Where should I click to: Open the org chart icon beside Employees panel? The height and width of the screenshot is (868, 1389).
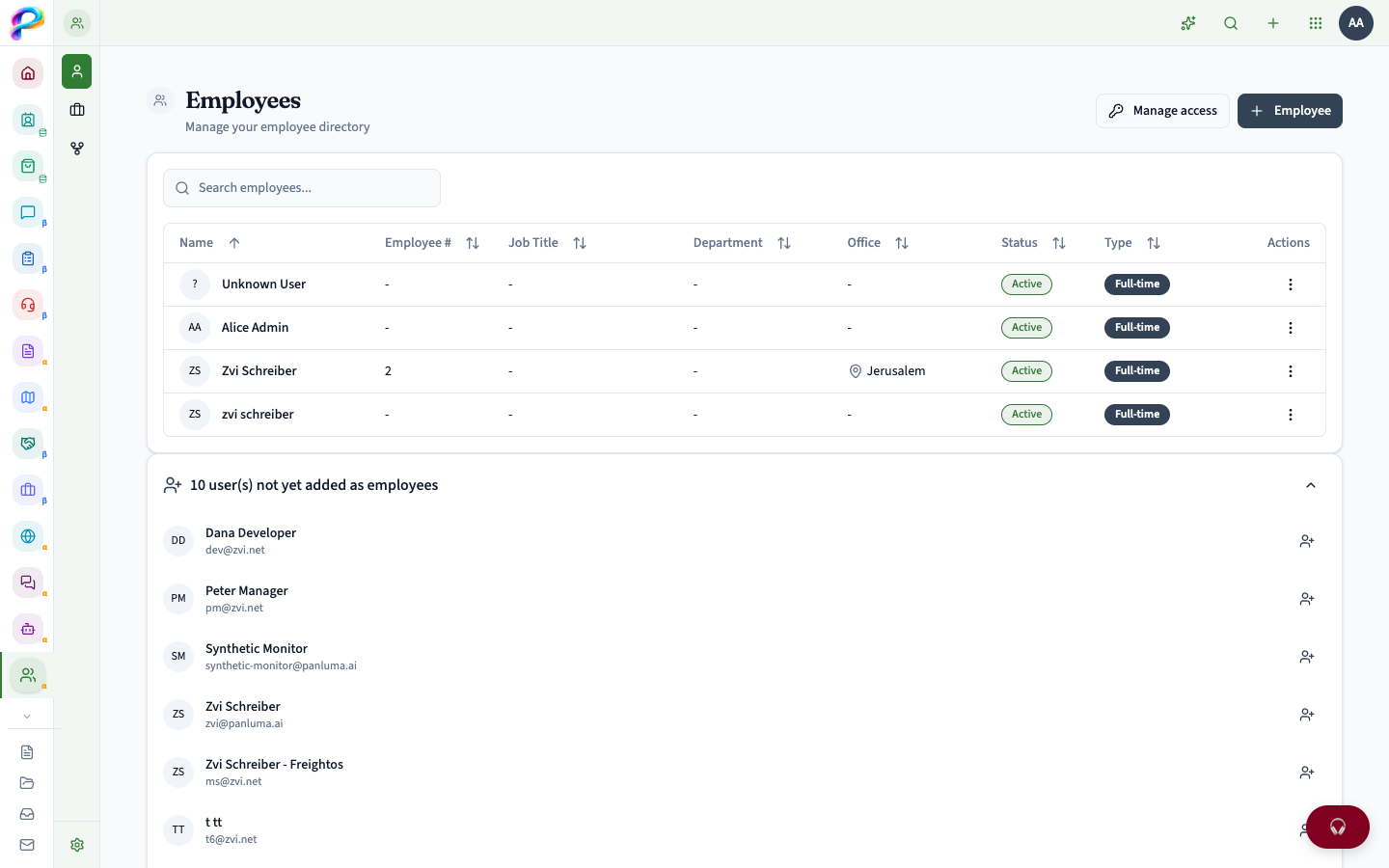click(77, 149)
